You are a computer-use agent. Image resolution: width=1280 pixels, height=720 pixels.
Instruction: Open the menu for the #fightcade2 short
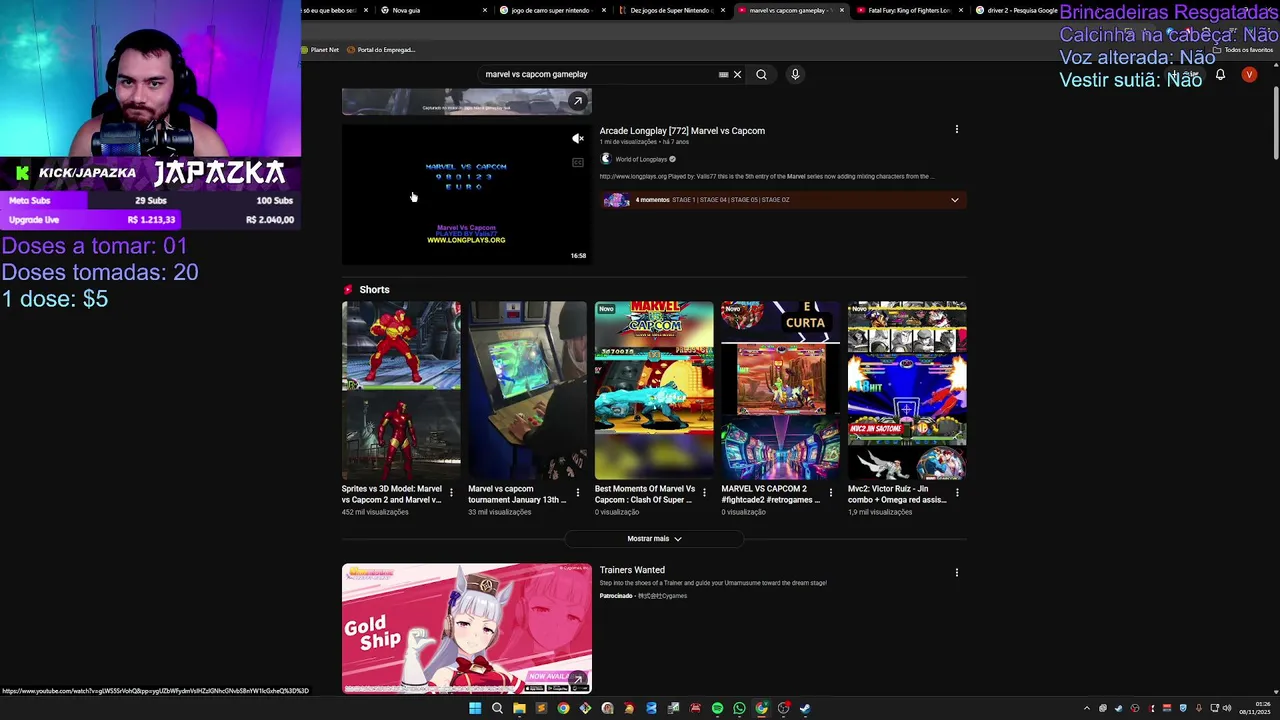pos(830,493)
